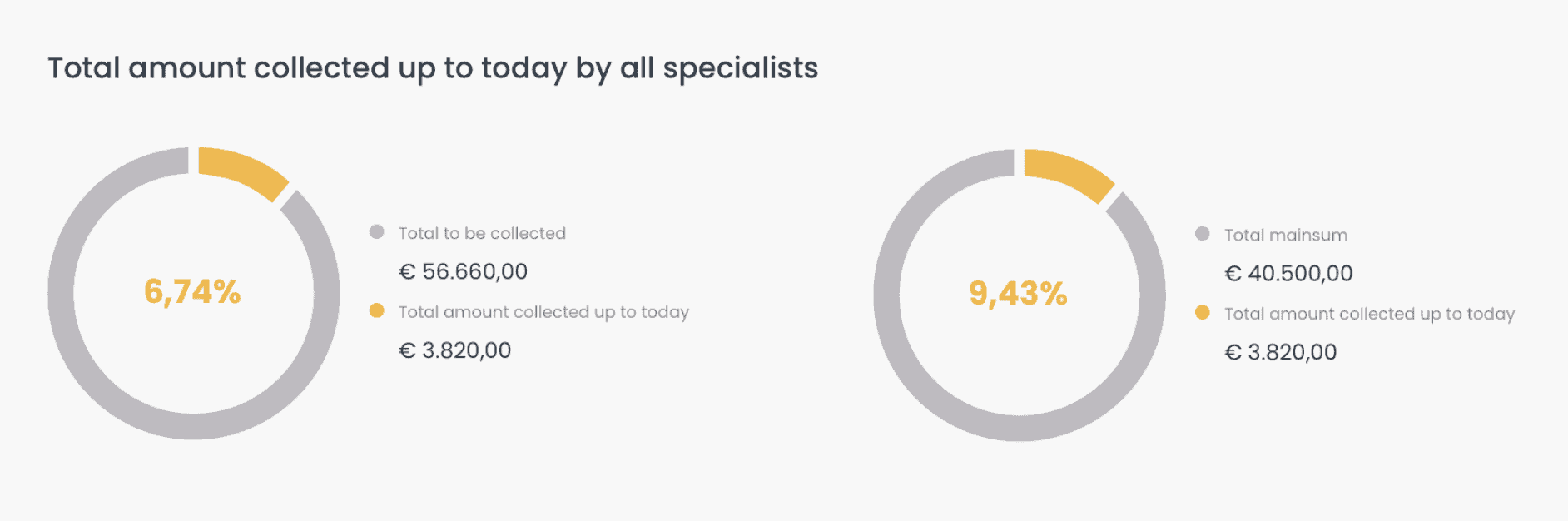
Task: Click the gray segment of left donut chart
Action: pyautogui.click(x=61, y=294)
